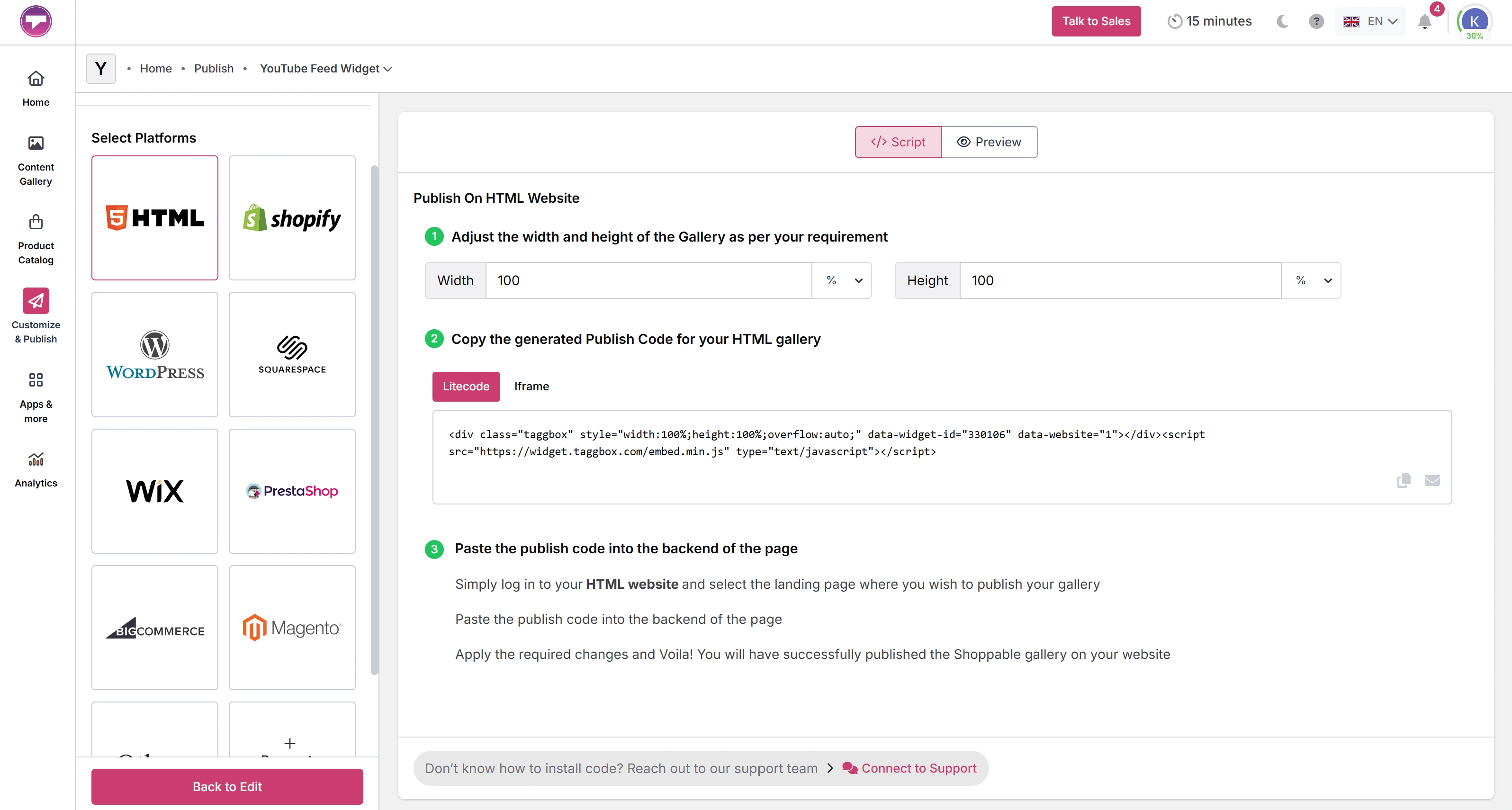Select Customize & Publish in the sidebar
This screenshot has height=810, width=1512.
[36, 316]
